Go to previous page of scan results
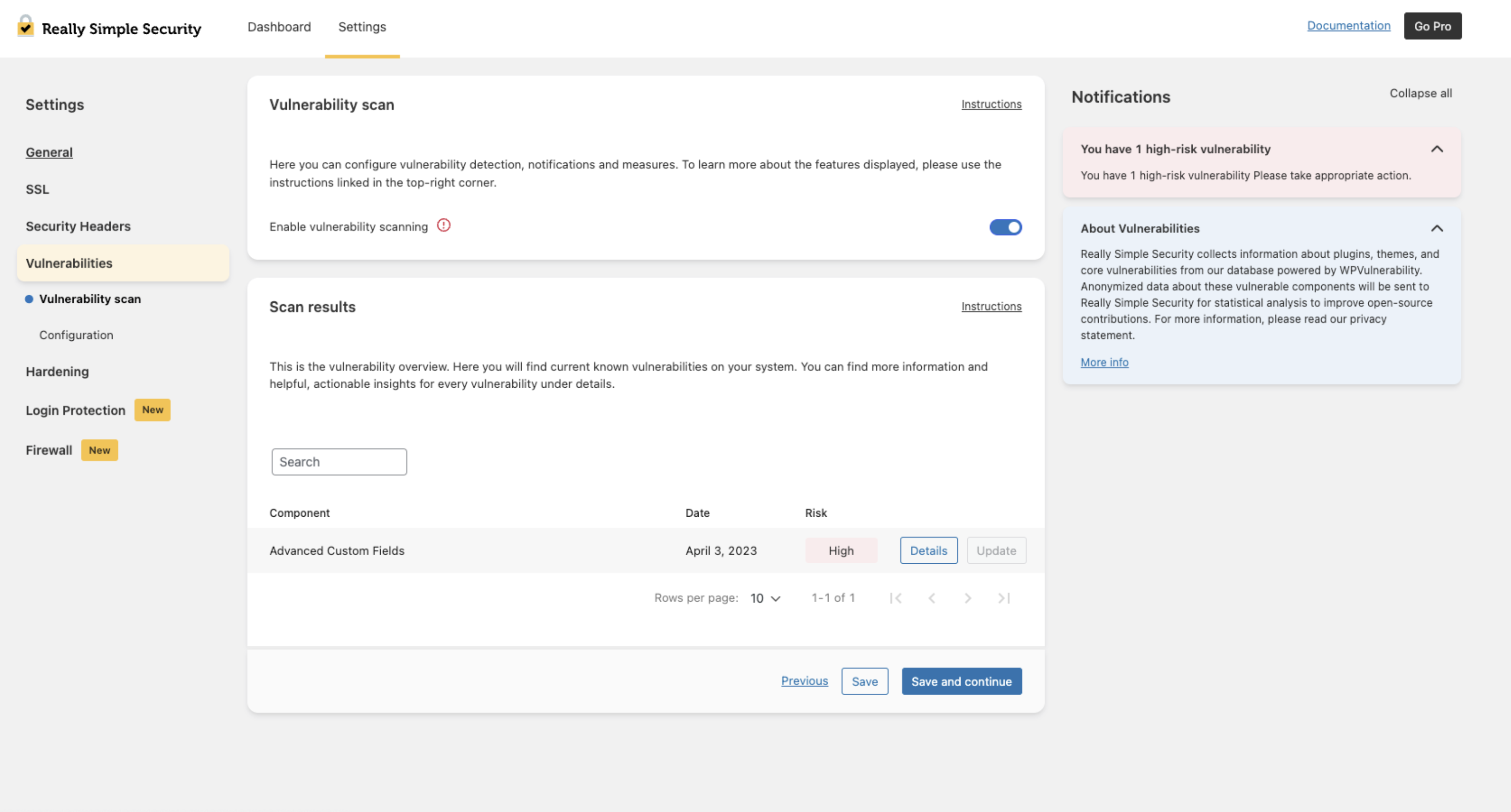 (x=932, y=598)
